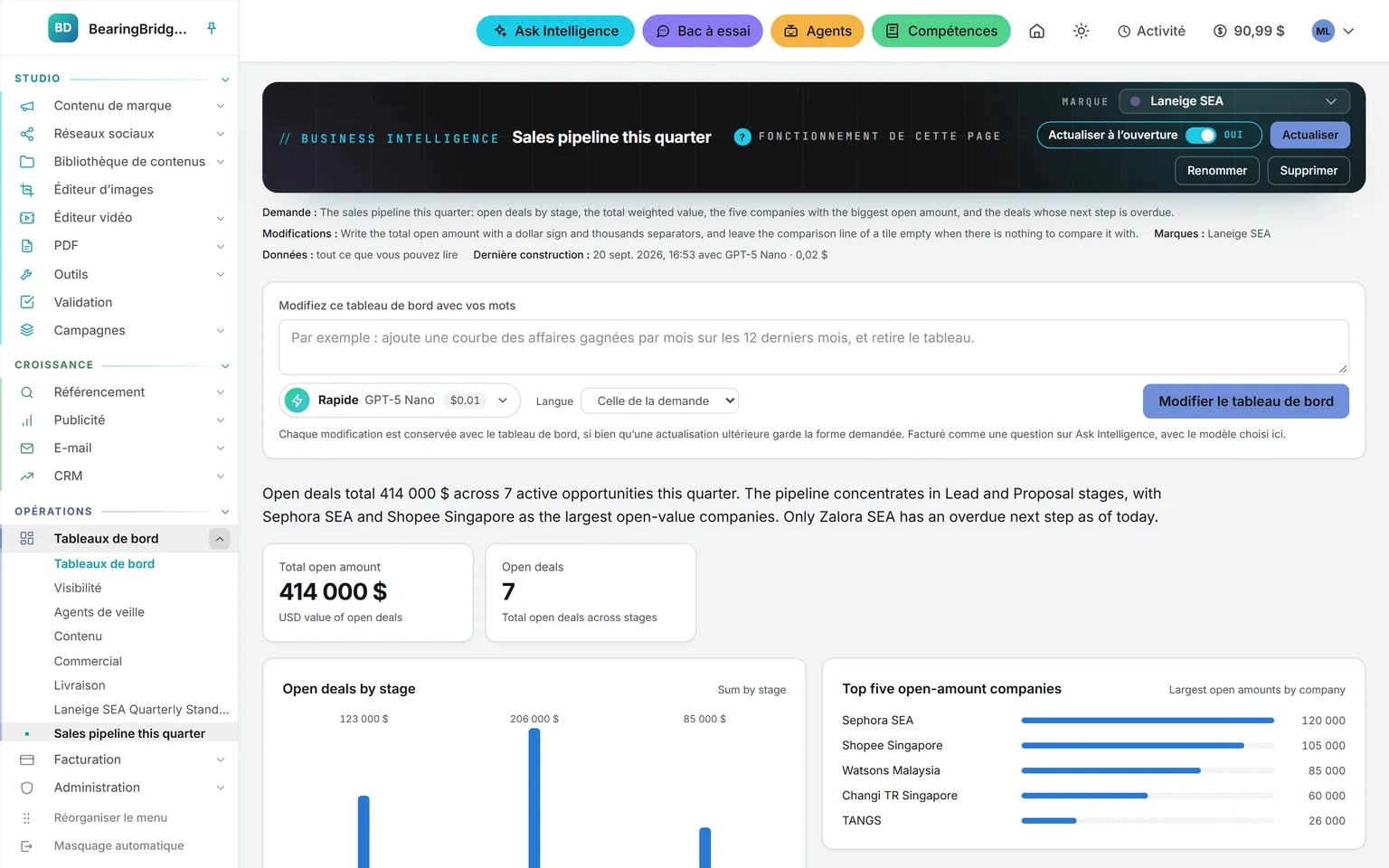Open Compétences tab
Viewport: 1389px width, 868px height.
pyautogui.click(x=941, y=31)
